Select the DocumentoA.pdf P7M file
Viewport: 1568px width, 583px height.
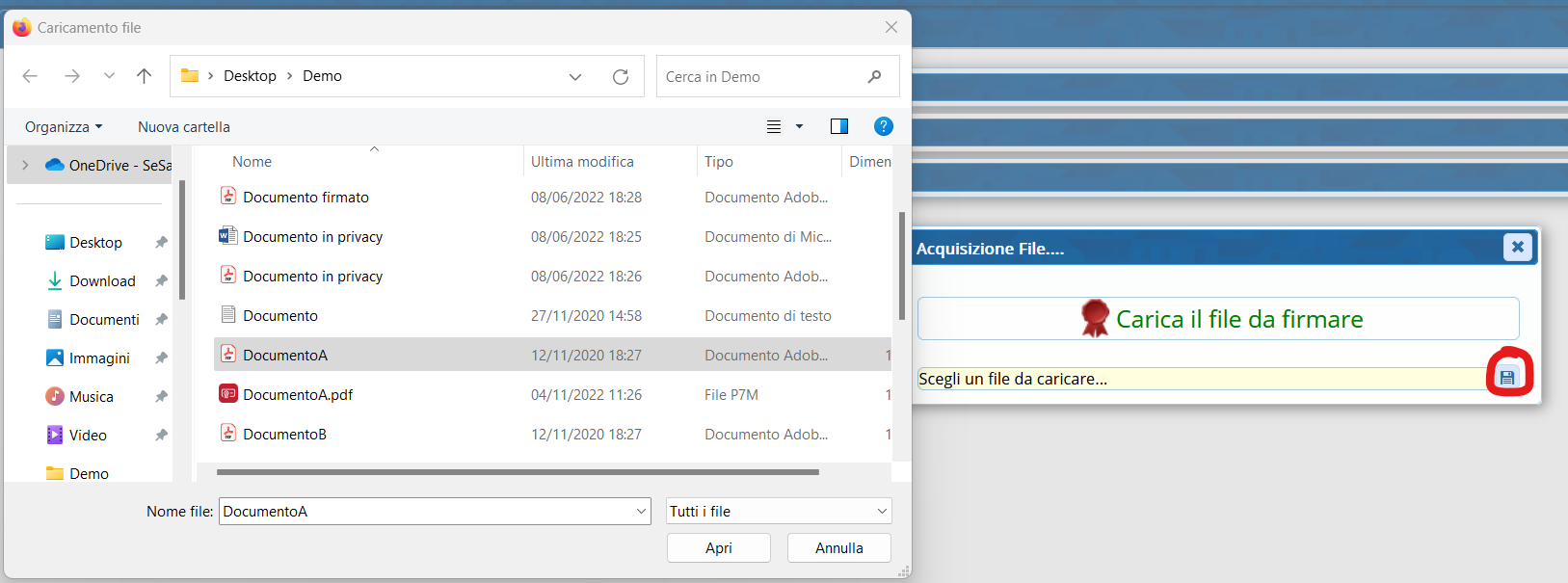[298, 394]
